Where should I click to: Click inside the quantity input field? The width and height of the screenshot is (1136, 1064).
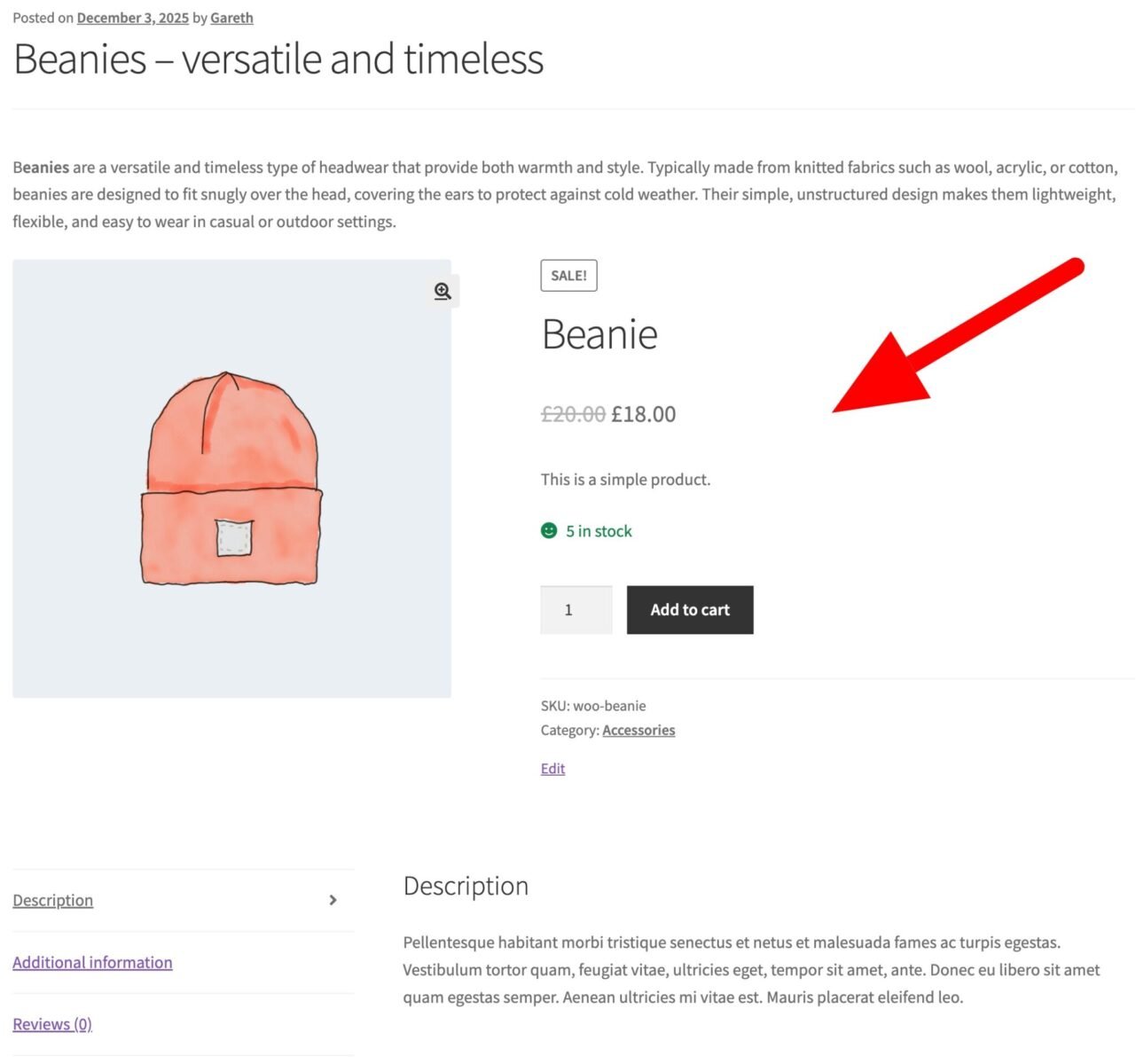[576, 609]
